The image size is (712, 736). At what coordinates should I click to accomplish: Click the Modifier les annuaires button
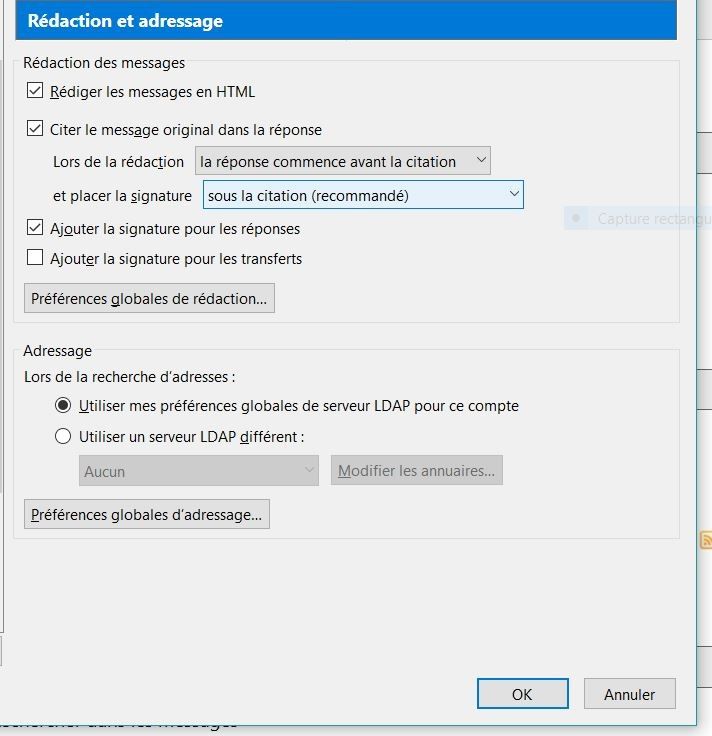pos(416,471)
